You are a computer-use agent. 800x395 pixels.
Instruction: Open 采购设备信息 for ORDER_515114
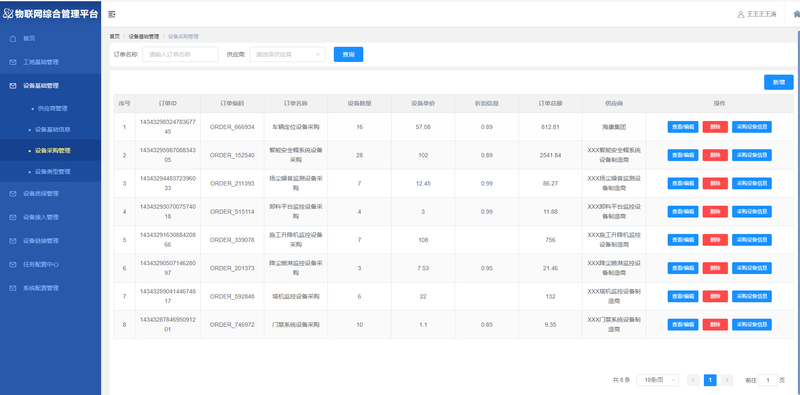(x=752, y=211)
